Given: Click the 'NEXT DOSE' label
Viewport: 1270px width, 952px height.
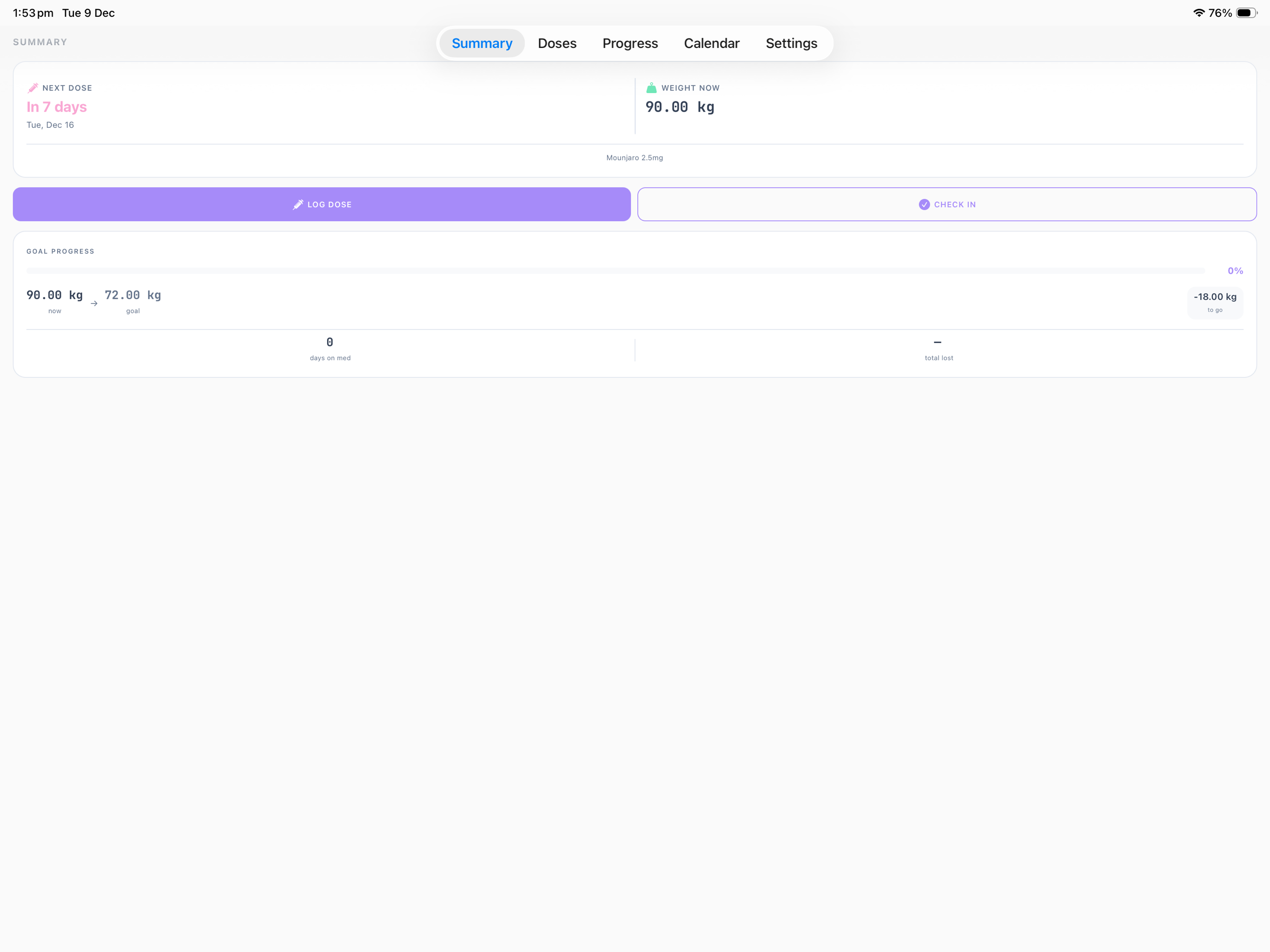Looking at the screenshot, I should click(67, 88).
